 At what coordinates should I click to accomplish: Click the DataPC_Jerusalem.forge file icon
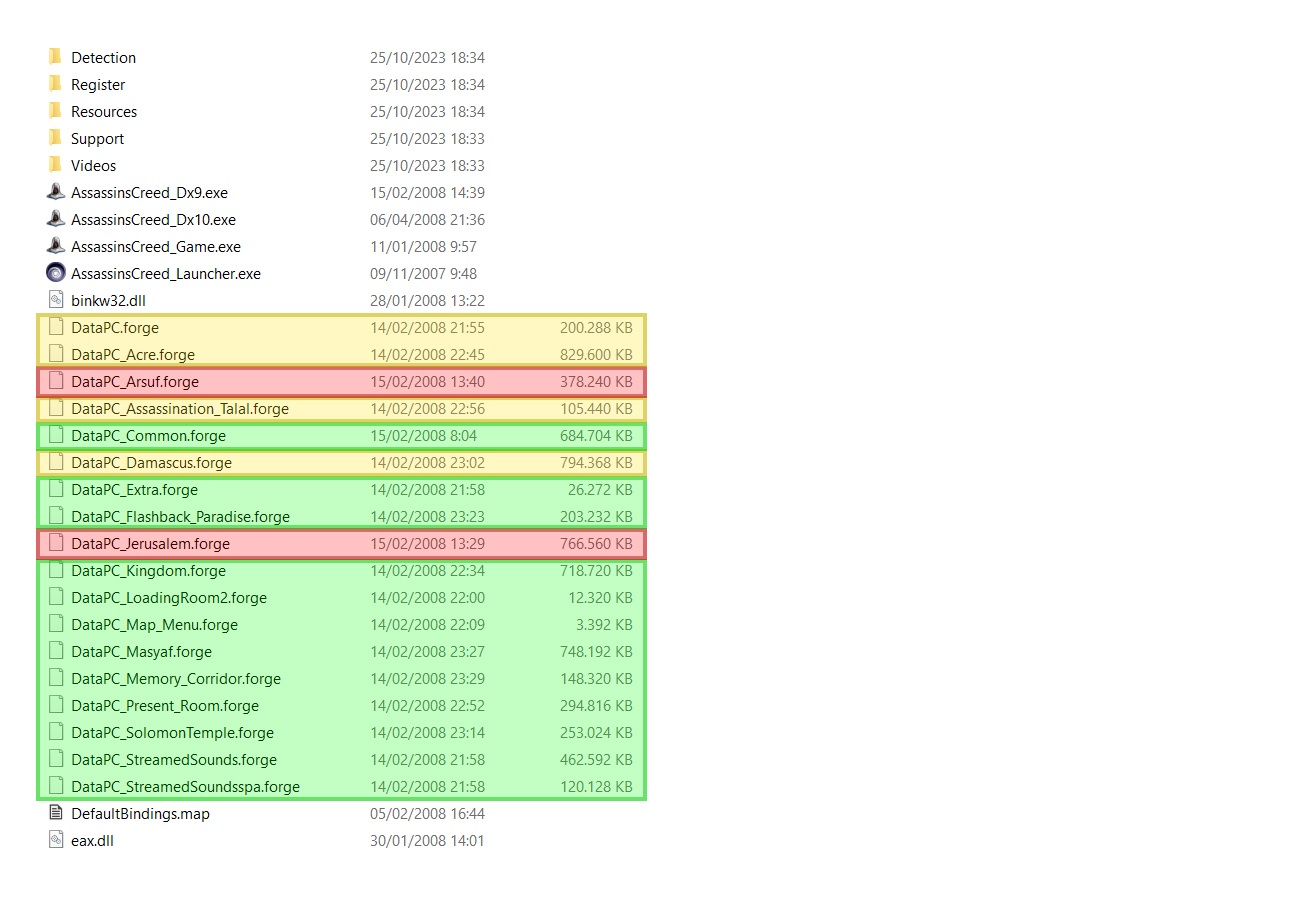(x=56, y=543)
